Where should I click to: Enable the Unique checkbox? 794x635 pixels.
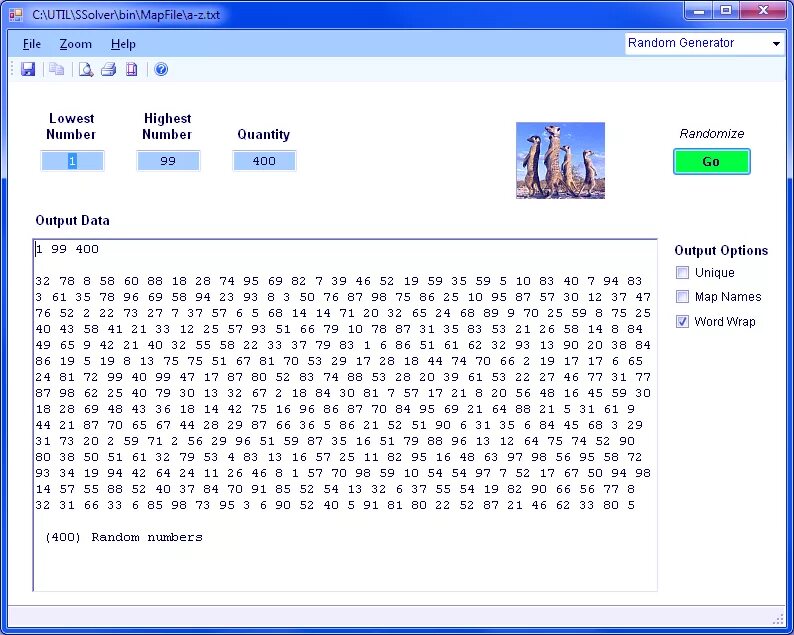tap(682, 272)
